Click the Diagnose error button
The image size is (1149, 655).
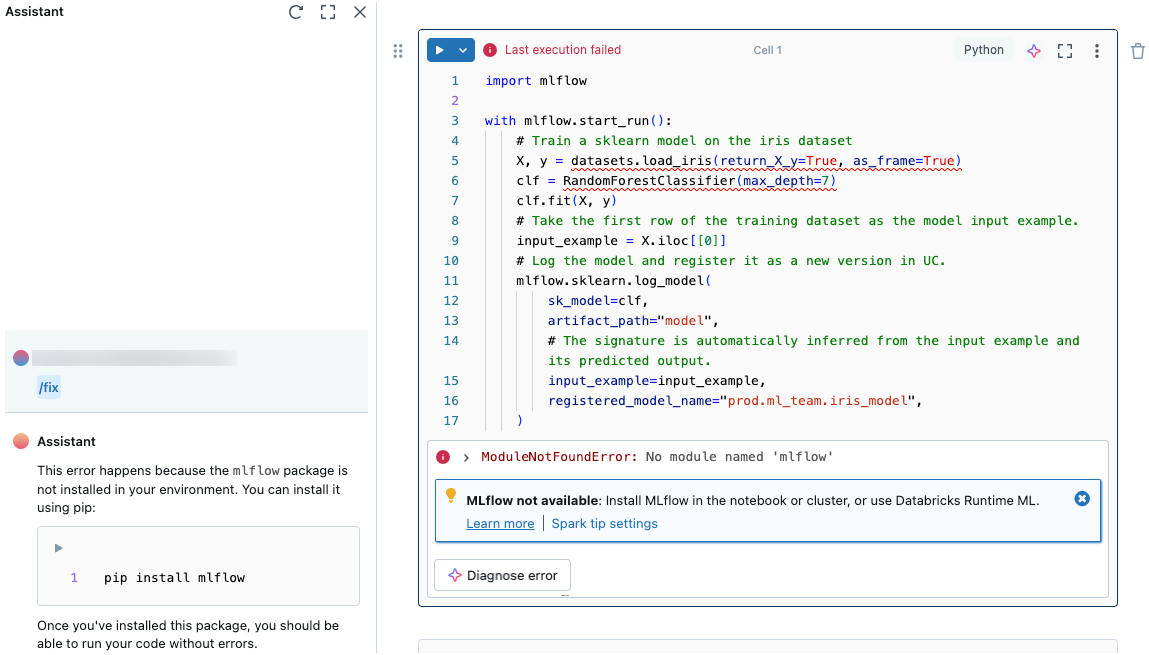click(x=502, y=575)
